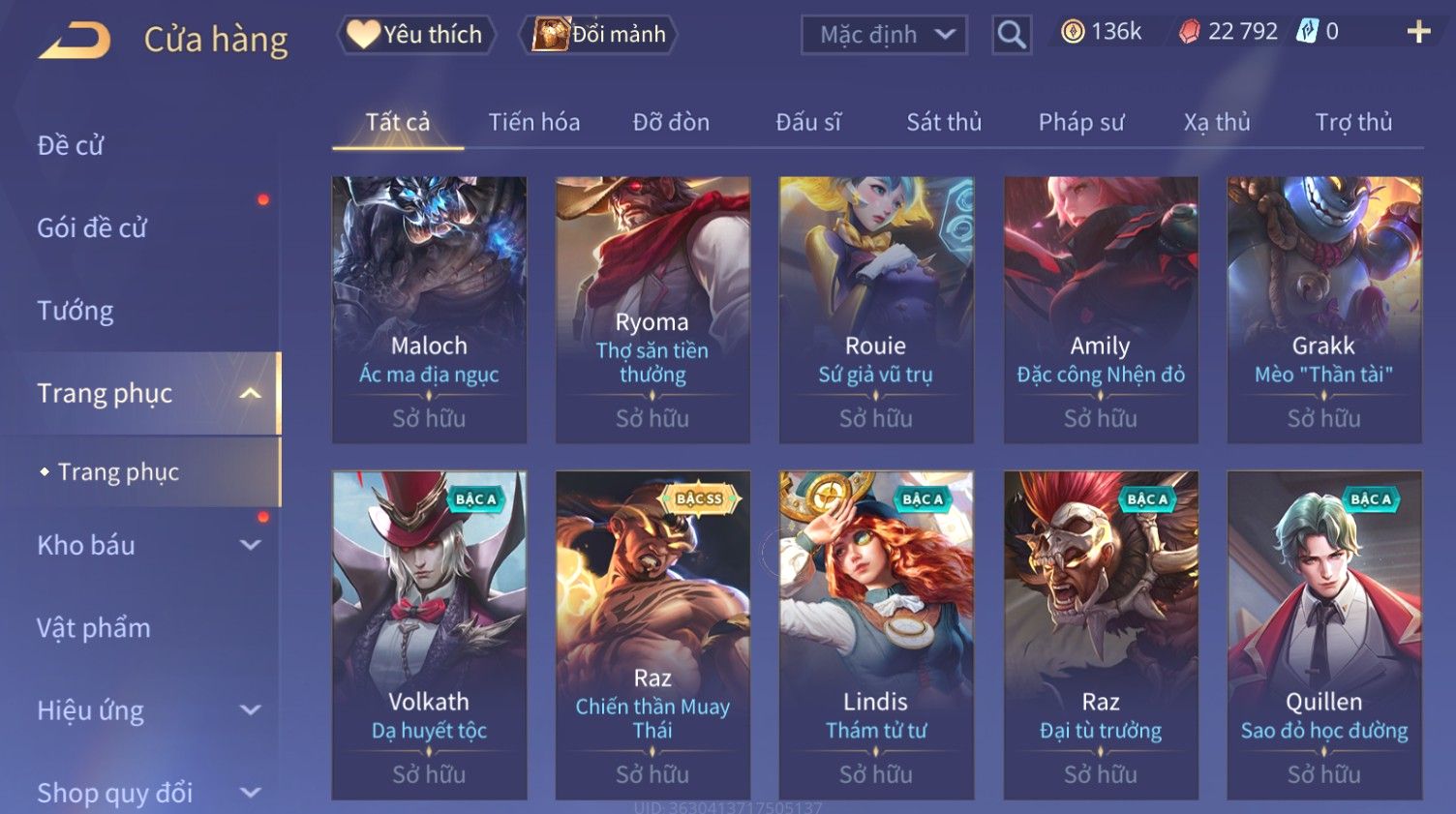Select the Tiến hóa tab
Image resolution: width=1456 pixels, height=814 pixels.
(x=534, y=122)
